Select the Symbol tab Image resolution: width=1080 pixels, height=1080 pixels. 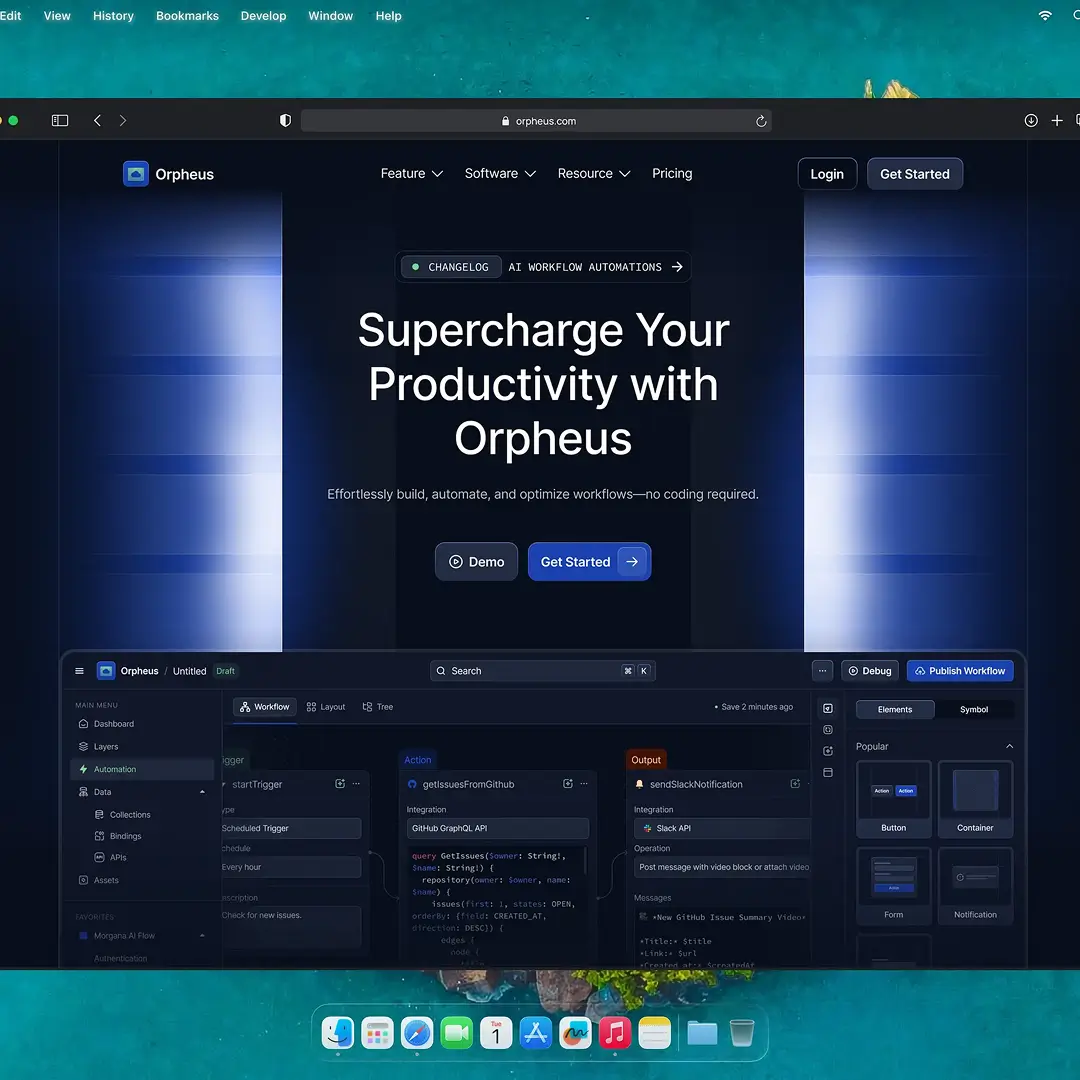click(x=974, y=709)
